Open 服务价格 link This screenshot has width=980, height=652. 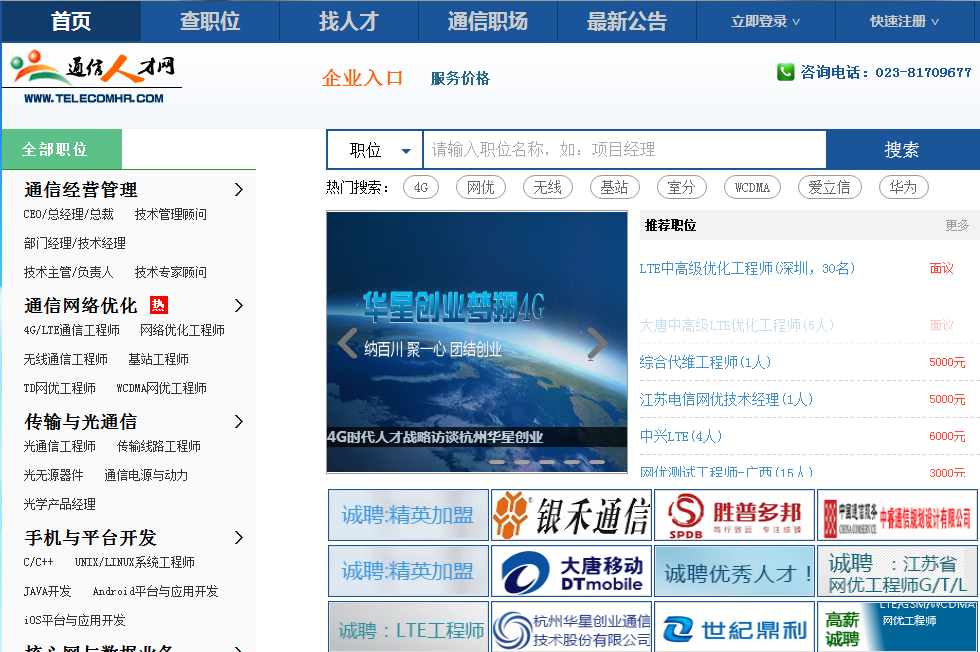(x=460, y=78)
